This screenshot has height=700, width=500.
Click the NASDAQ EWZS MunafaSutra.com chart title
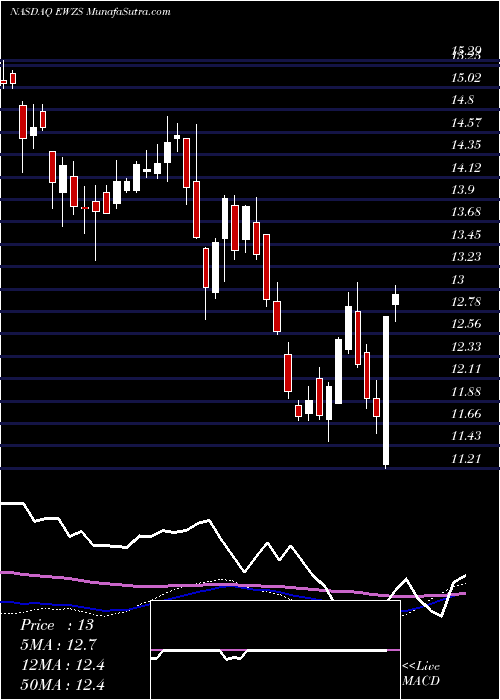(x=90, y=12)
